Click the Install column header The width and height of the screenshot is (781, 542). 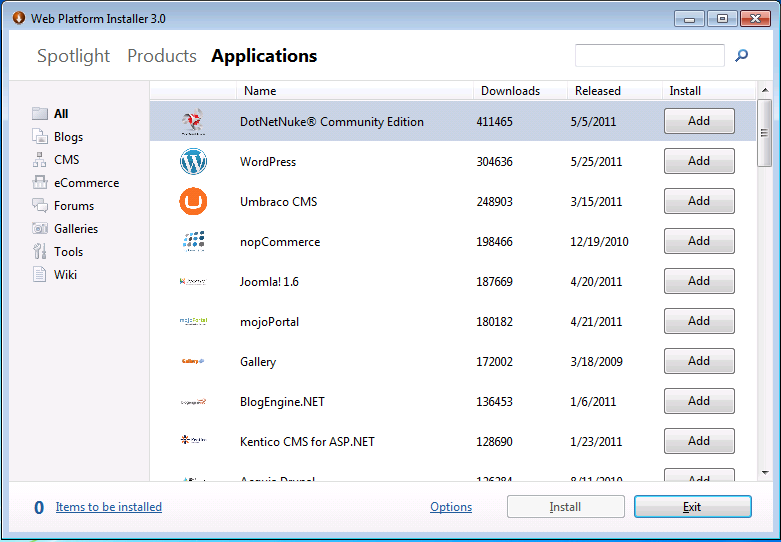click(x=709, y=91)
